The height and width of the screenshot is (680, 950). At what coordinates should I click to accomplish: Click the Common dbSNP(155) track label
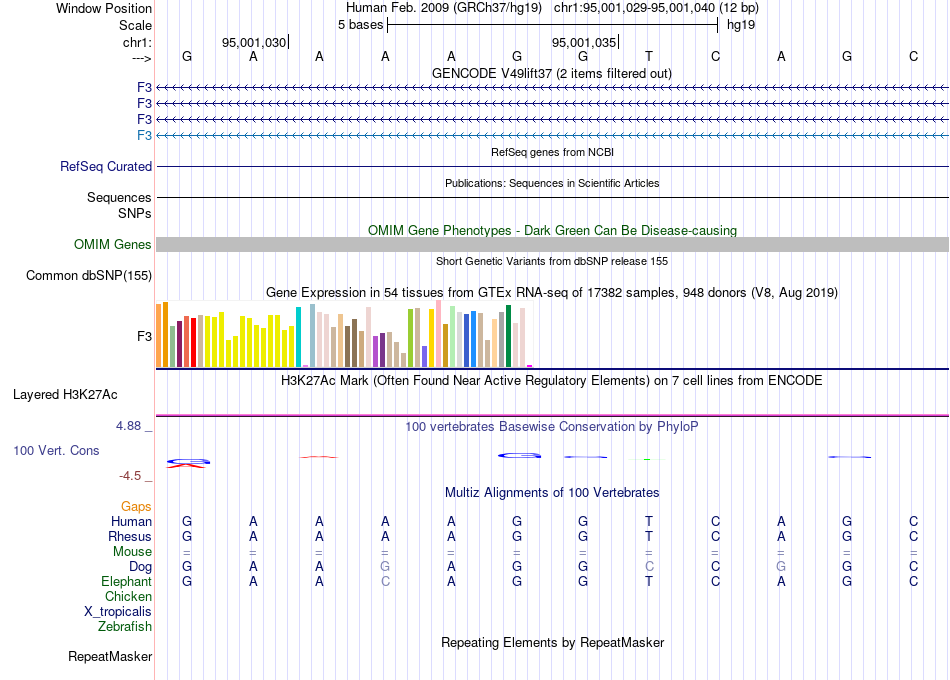[88, 275]
